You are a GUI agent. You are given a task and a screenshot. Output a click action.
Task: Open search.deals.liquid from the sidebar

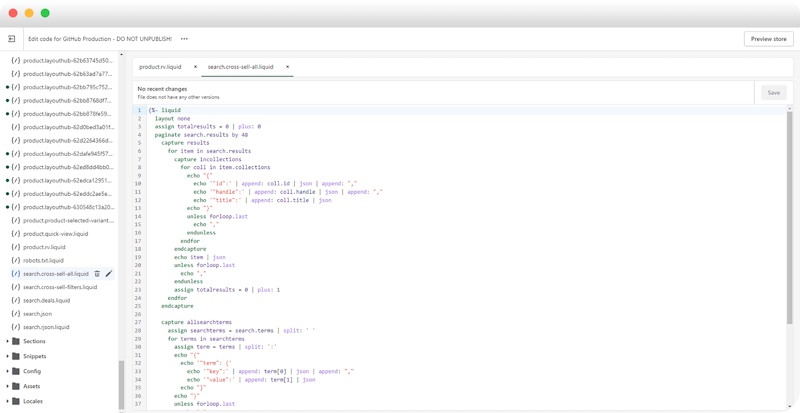(x=46, y=300)
